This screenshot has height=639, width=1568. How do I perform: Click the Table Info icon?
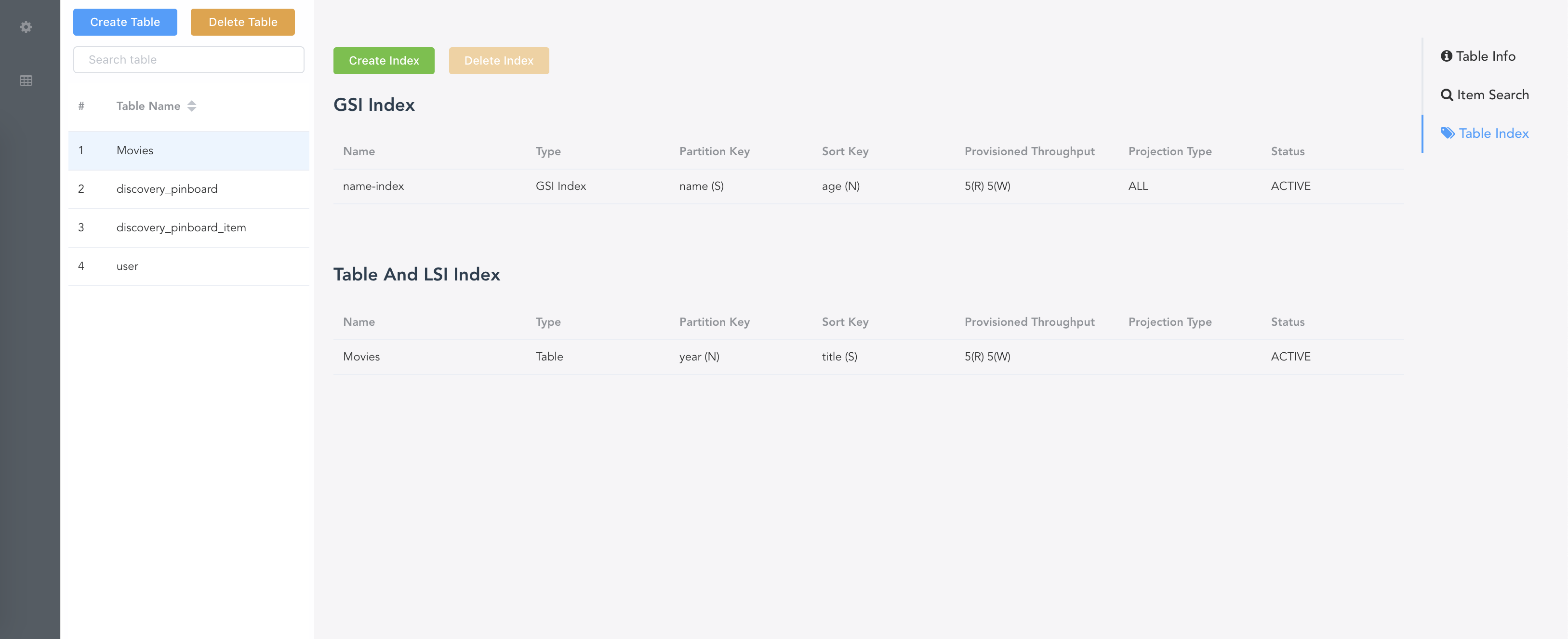(x=1446, y=56)
